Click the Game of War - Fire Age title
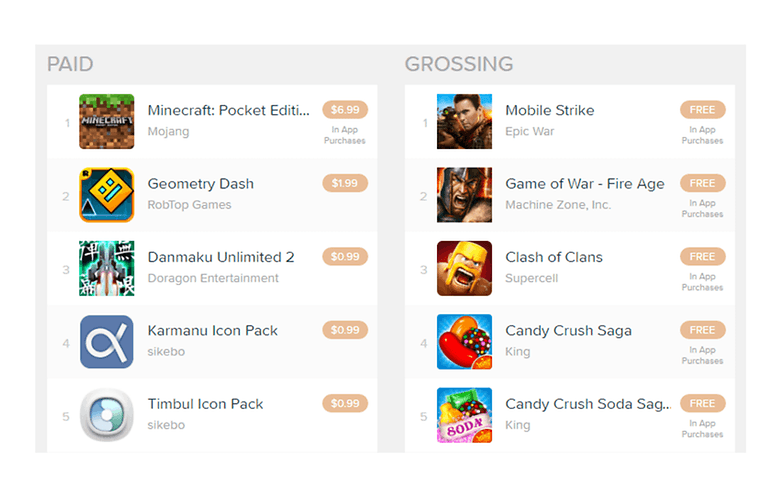 [585, 184]
